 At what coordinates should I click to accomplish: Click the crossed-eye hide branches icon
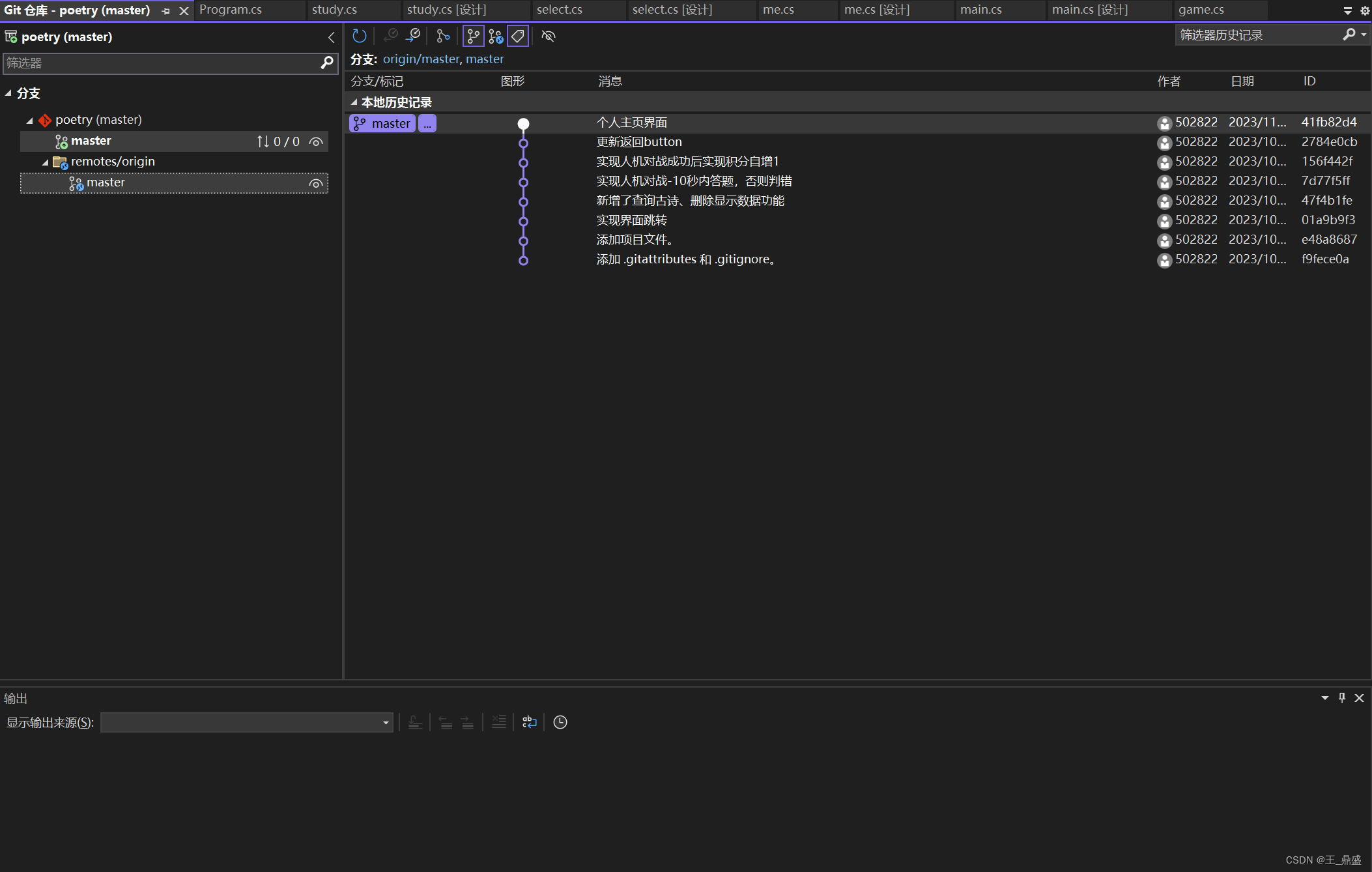click(549, 36)
